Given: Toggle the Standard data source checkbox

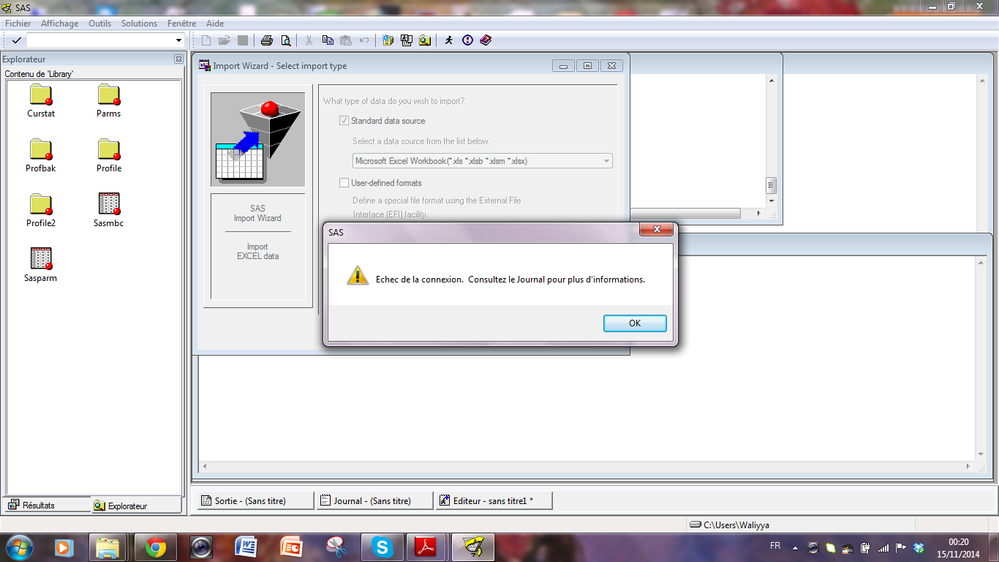Looking at the screenshot, I should pyautogui.click(x=344, y=120).
